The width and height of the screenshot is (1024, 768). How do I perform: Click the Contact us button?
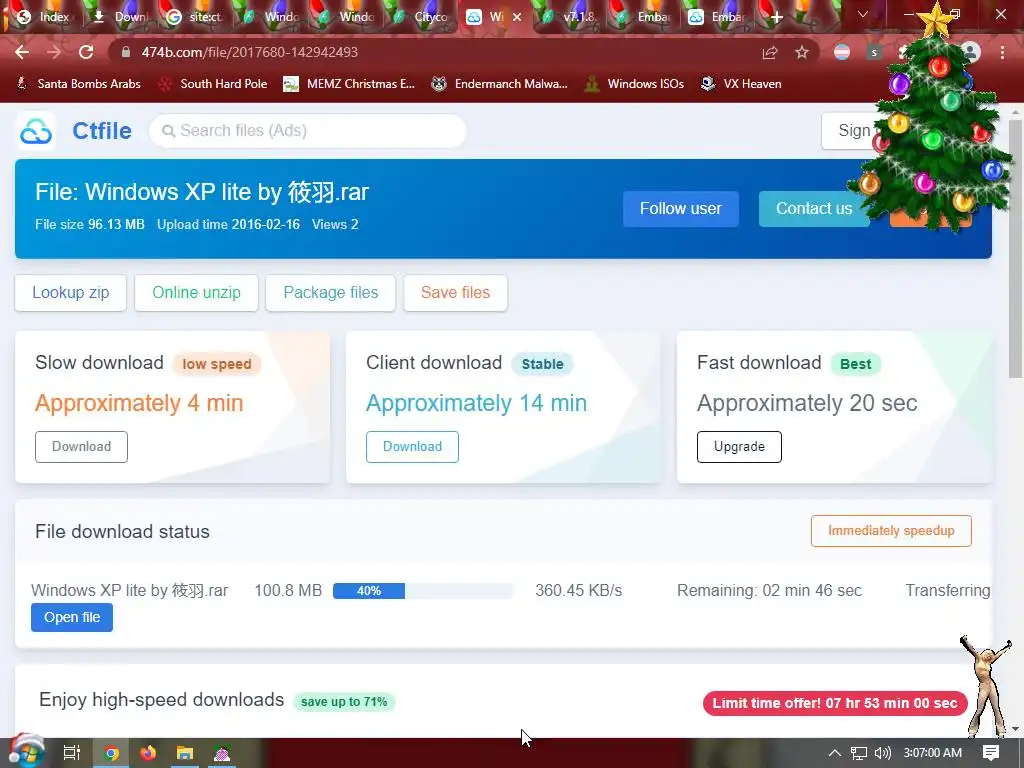tap(814, 209)
